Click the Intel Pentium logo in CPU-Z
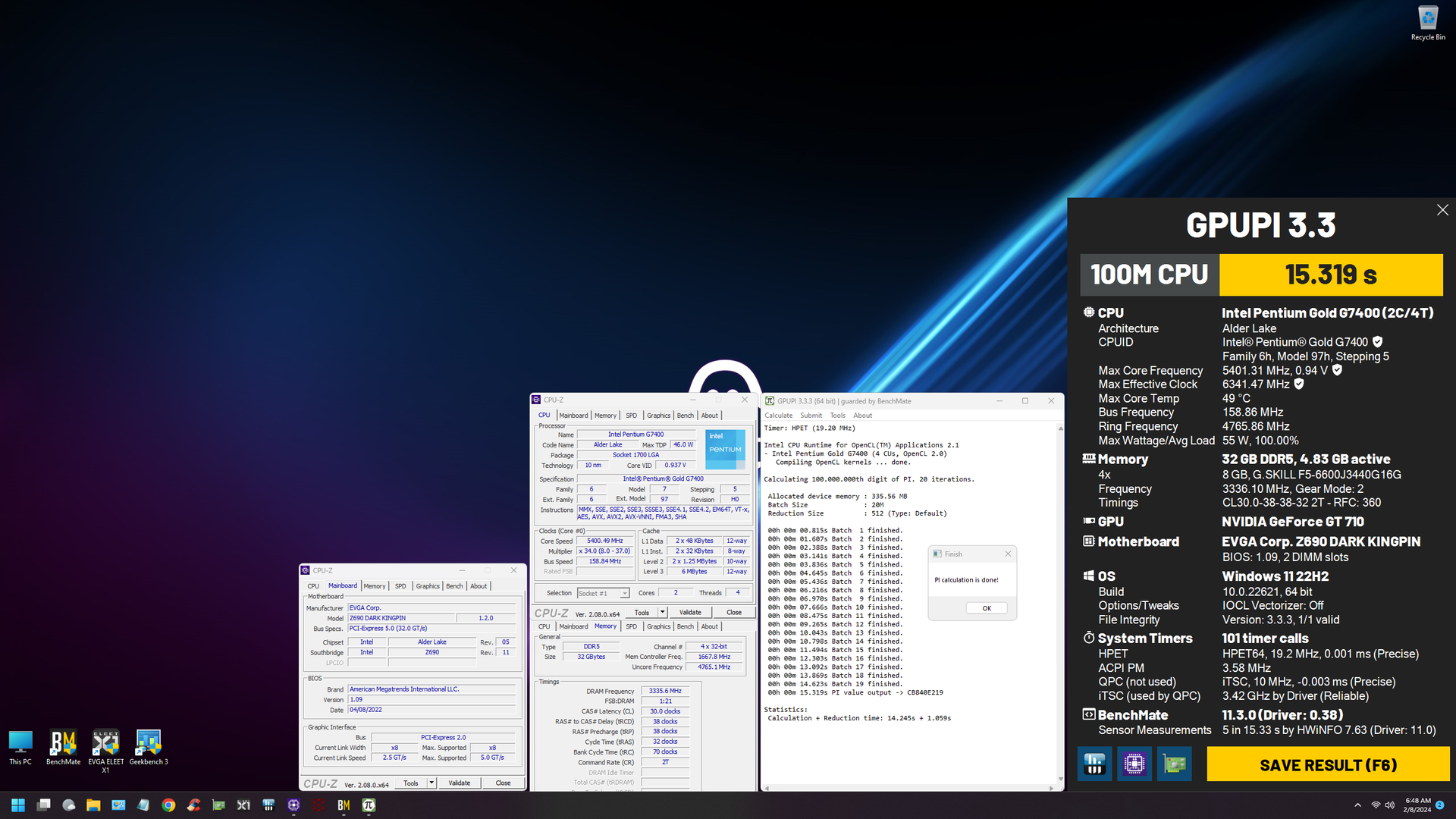The width and height of the screenshot is (1456, 819). click(x=726, y=450)
